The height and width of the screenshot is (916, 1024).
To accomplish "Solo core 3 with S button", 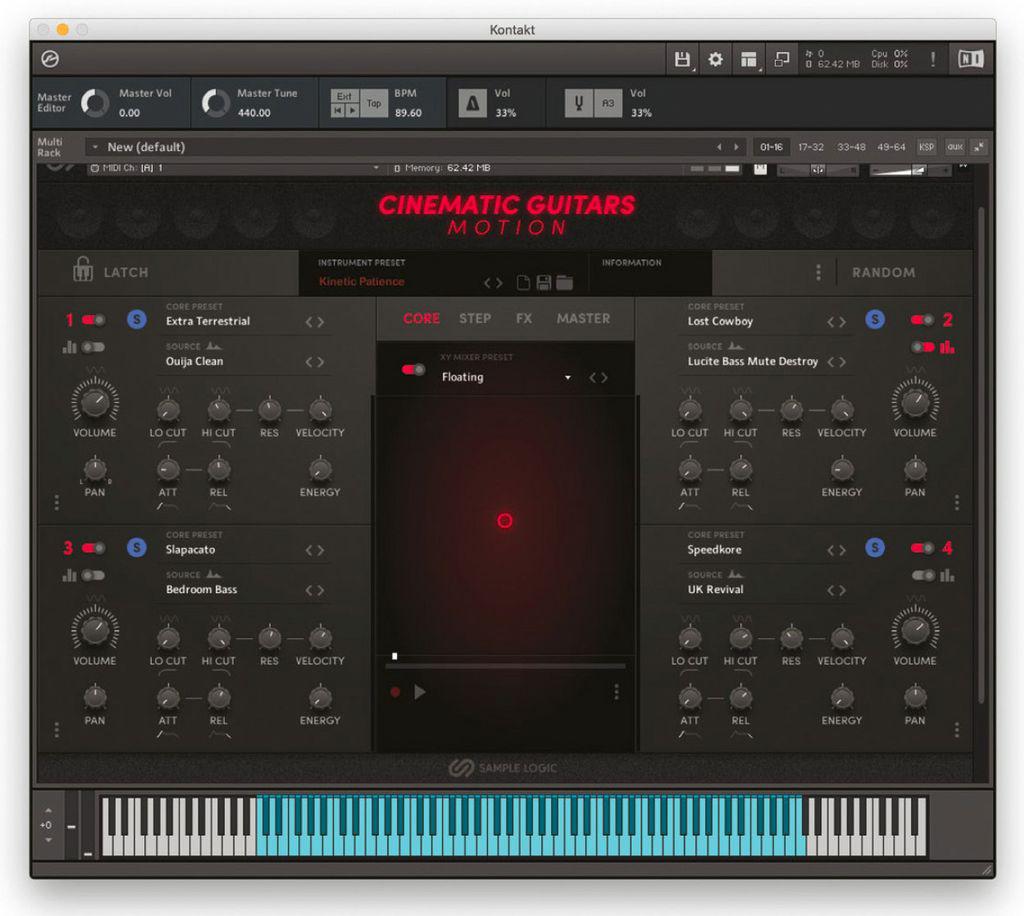I will click(x=136, y=547).
